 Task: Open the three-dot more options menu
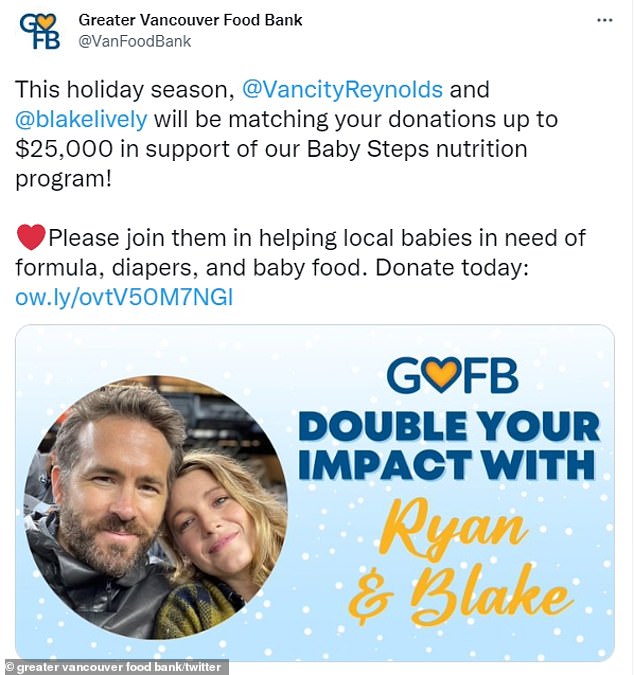point(605,20)
